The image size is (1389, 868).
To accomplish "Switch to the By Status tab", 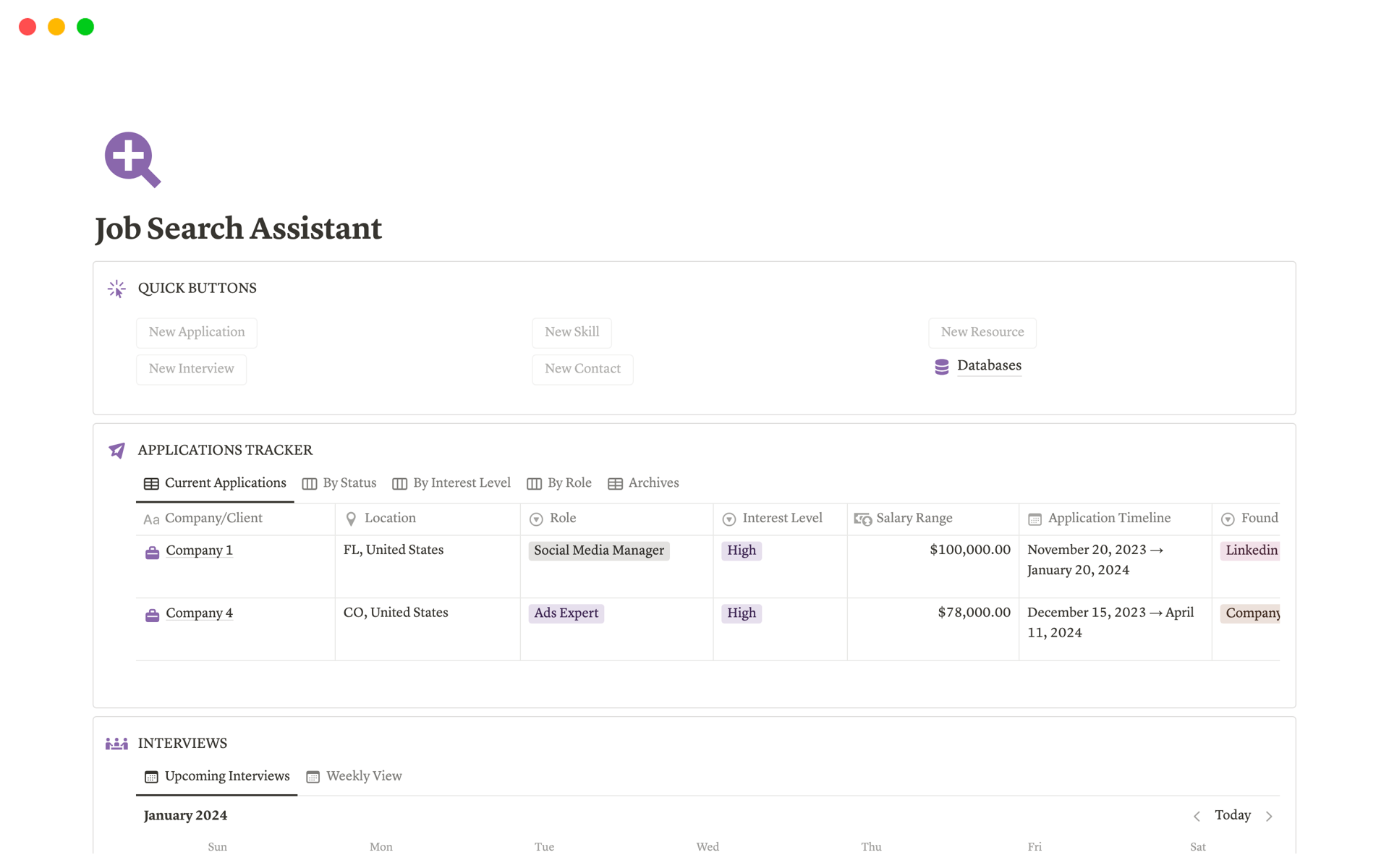I will pos(349,483).
